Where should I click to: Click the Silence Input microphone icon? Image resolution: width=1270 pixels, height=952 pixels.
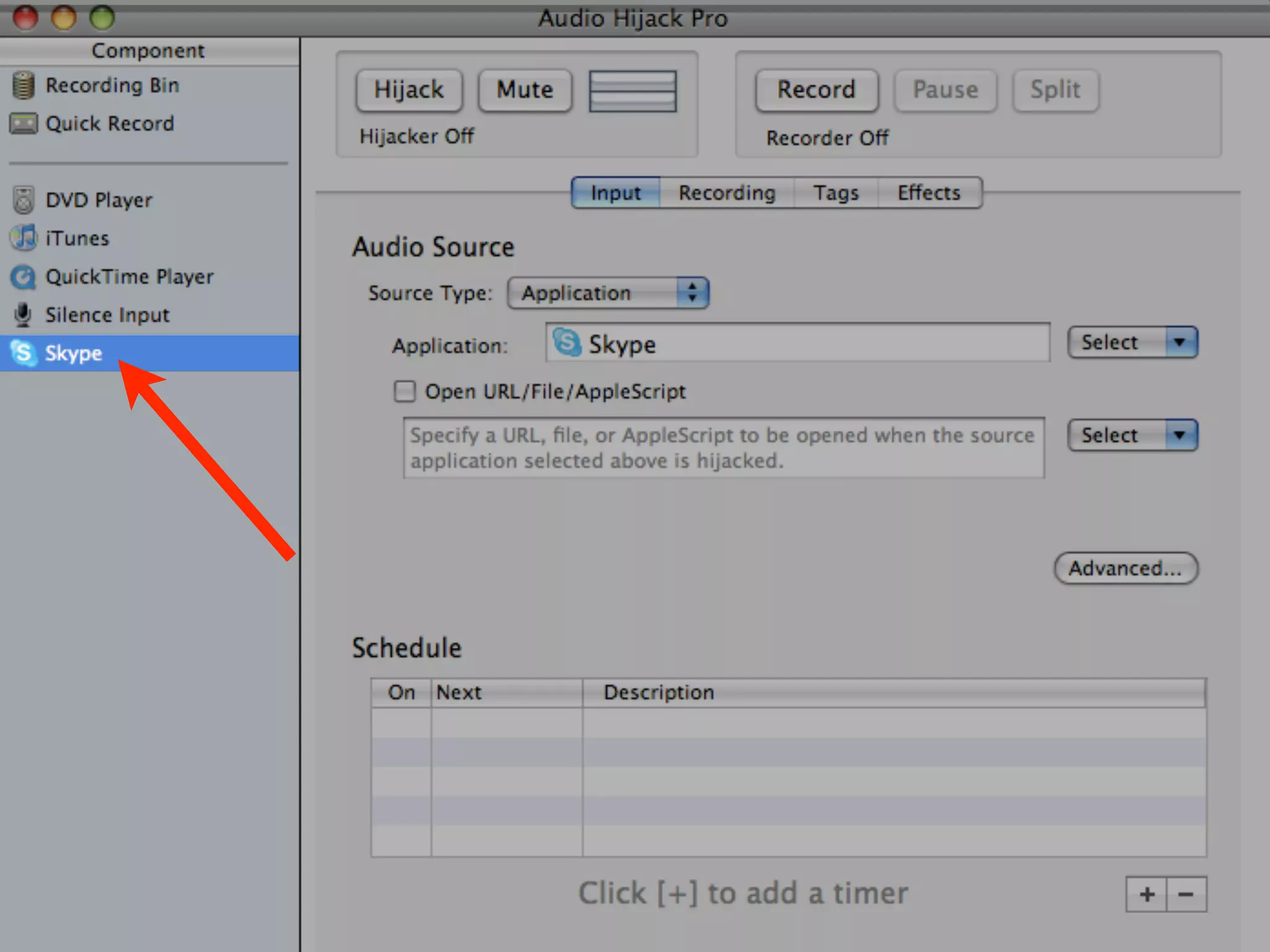(23, 315)
